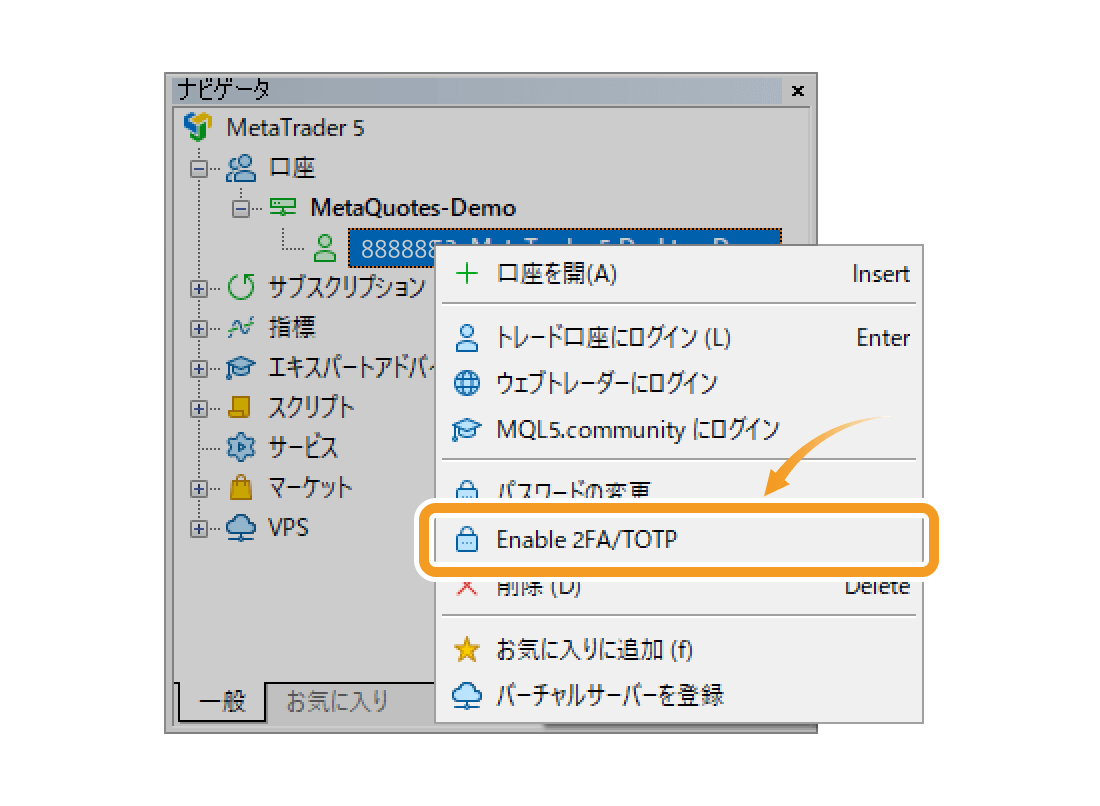Click the accounts (口座) people icon
Viewport: 1100px width, 806px height.
[x=241, y=168]
